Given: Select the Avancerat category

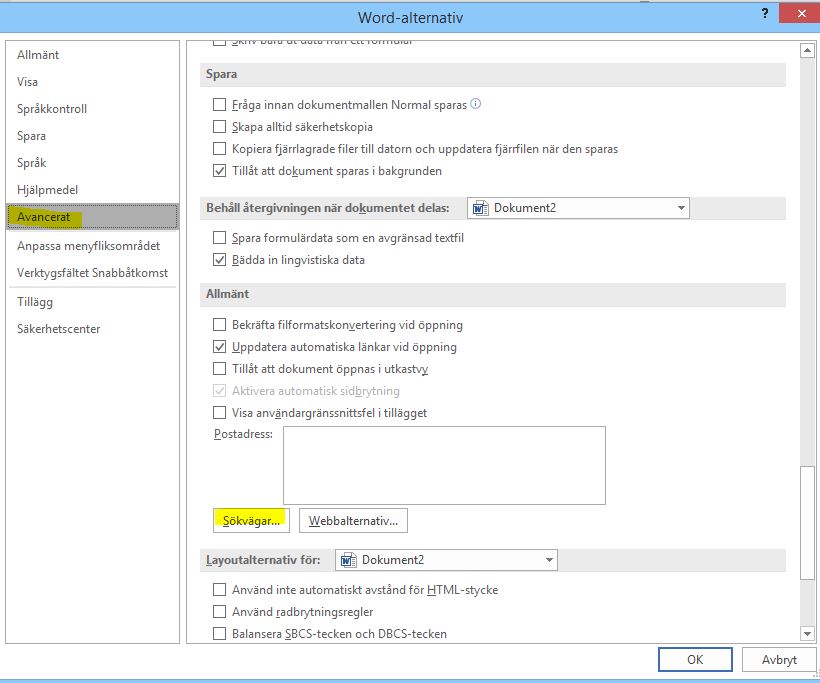Looking at the screenshot, I should [x=93, y=217].
